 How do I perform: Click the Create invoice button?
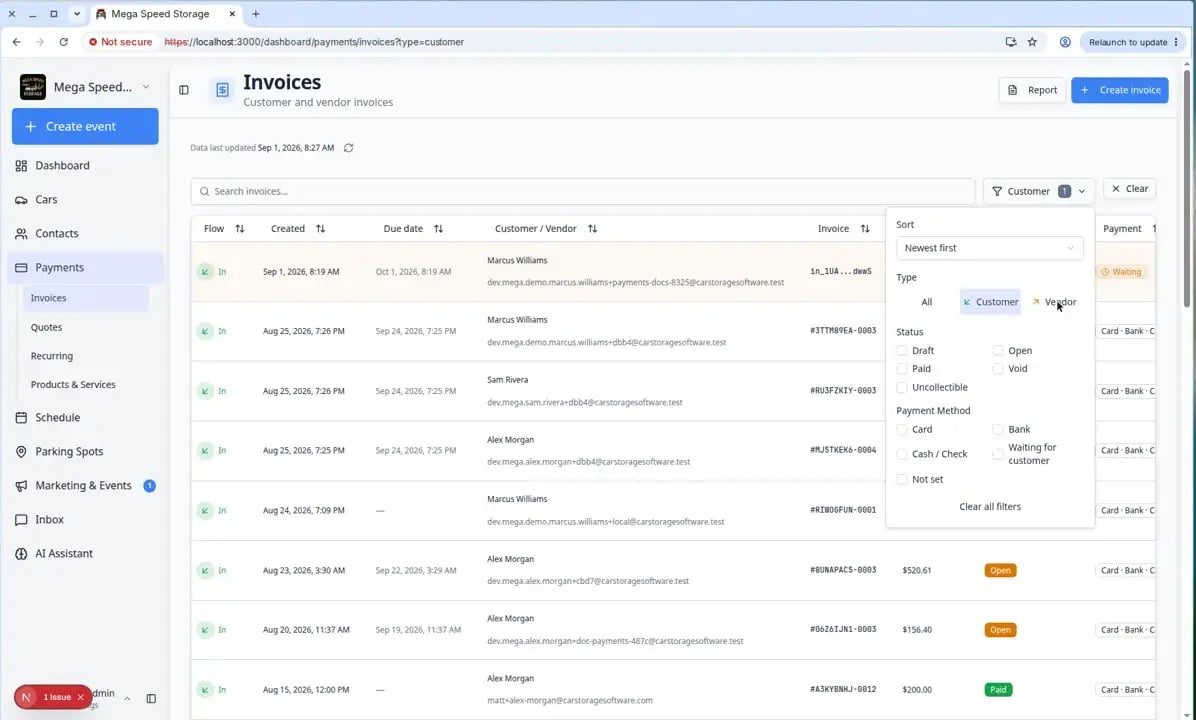[1120, 90]
